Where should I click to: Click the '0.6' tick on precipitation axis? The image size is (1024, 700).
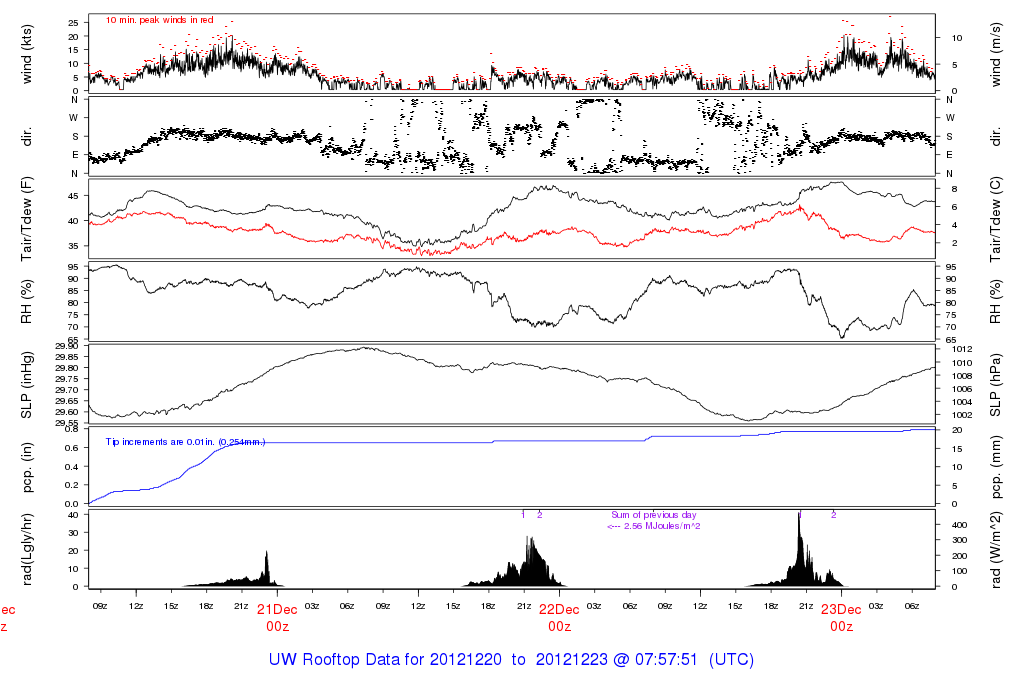[72, 448]
